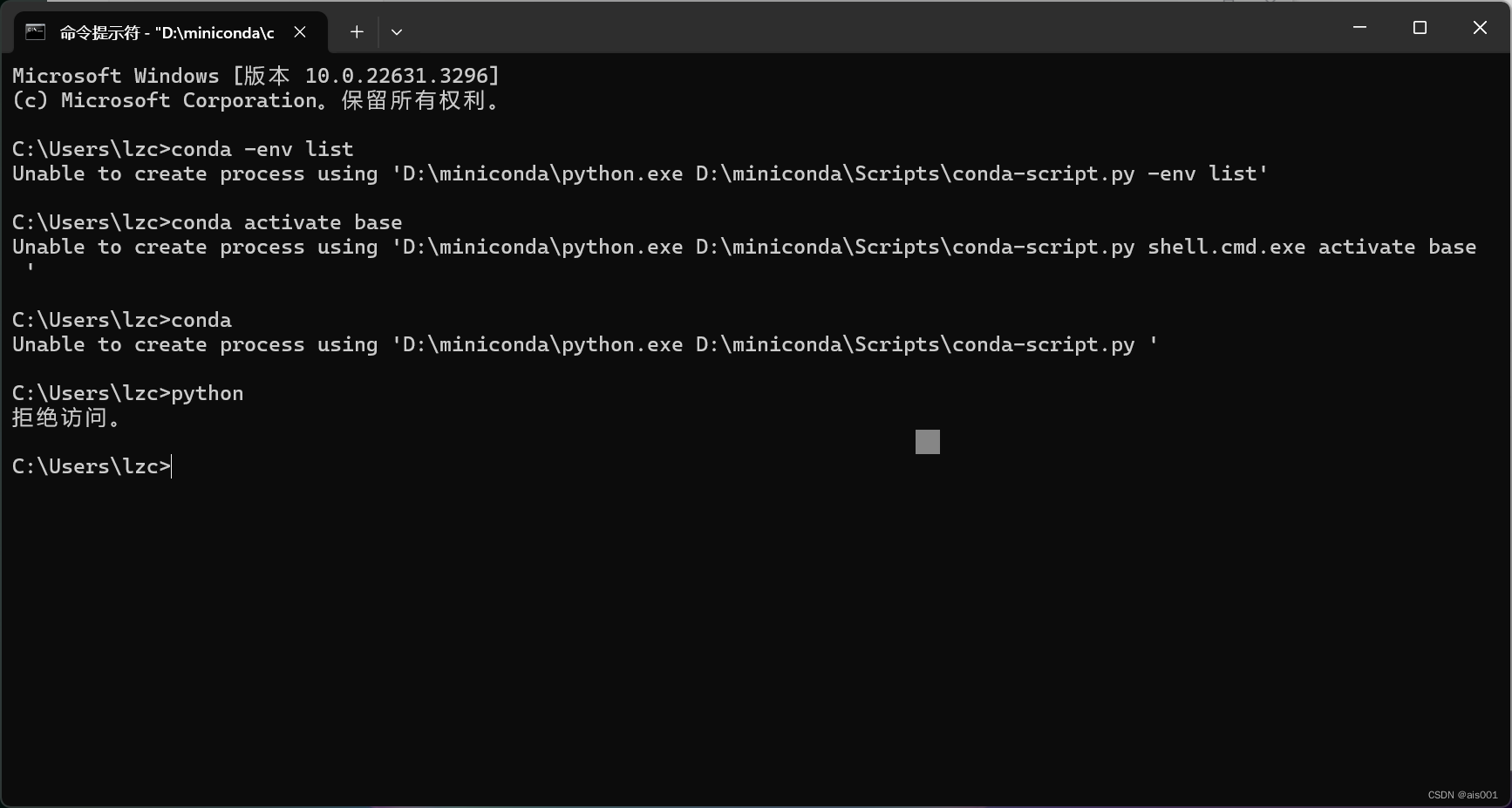
Task: Click the CSDN @ais001 watermark
Action: pyautogui.click(x=1461, y=794)
